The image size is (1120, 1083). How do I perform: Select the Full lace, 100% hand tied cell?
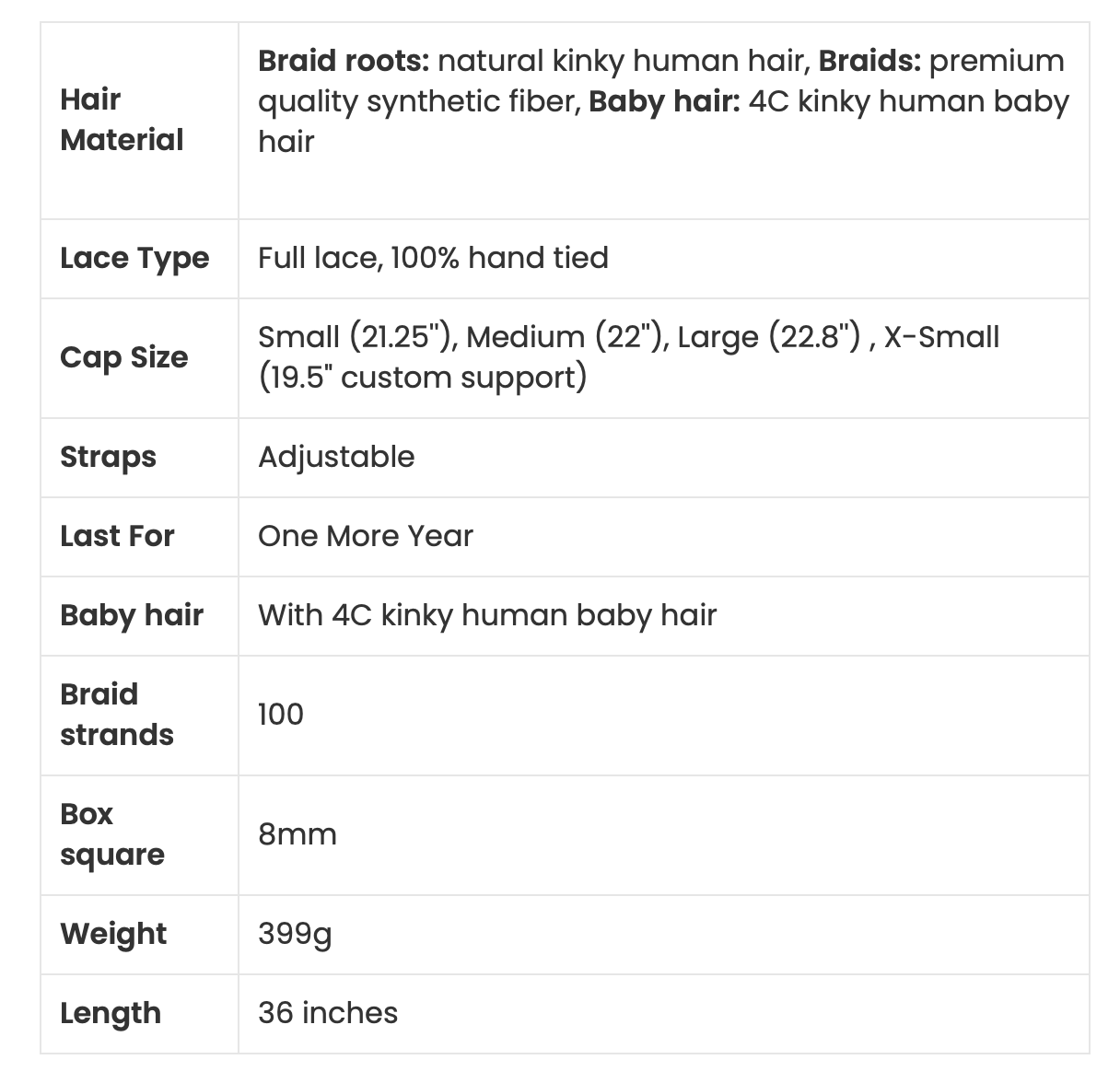[433, 258]
